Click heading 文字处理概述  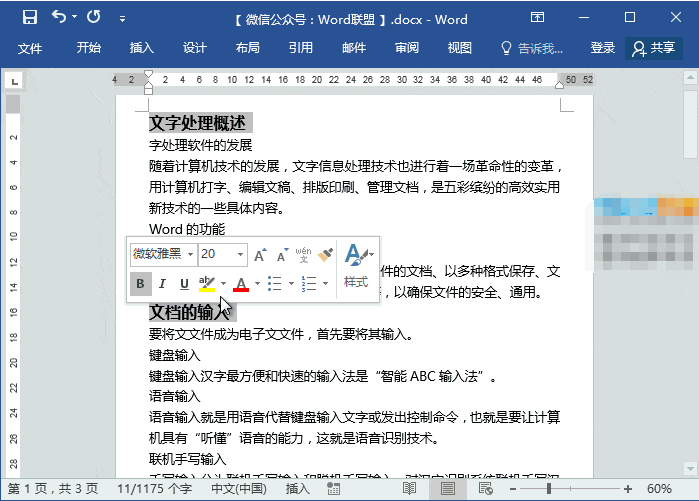coord(197,123)
